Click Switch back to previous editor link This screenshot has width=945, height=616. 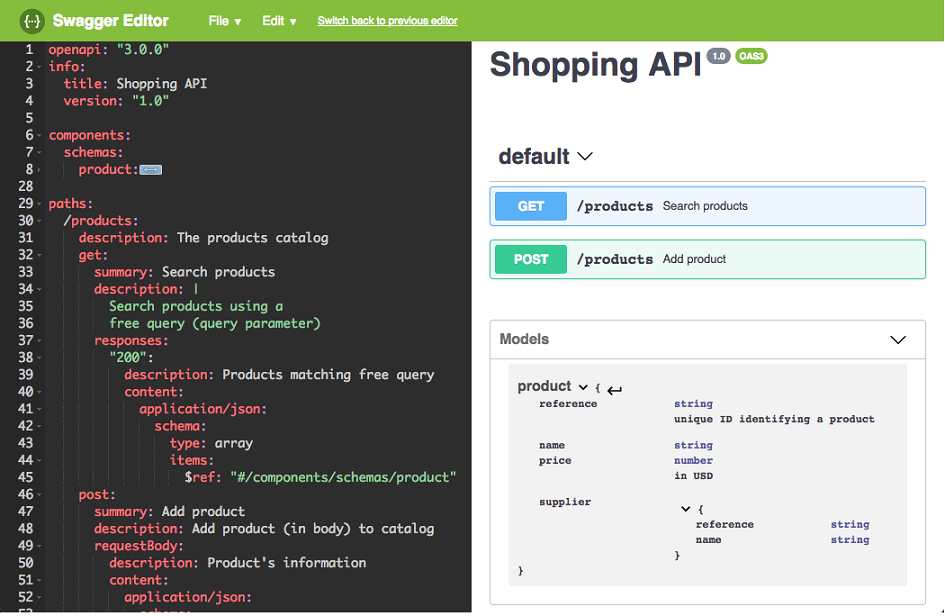[x=387, y=21]
